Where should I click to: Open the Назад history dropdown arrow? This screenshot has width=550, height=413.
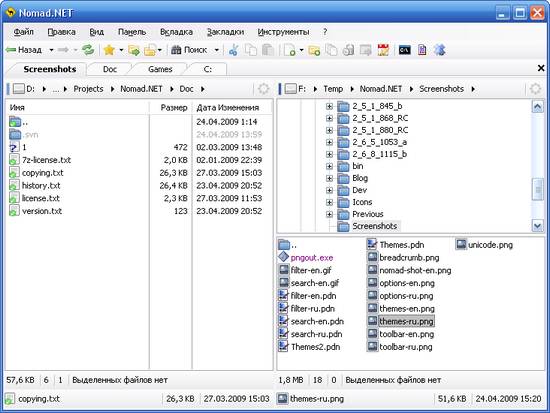[x=51, y=50]
